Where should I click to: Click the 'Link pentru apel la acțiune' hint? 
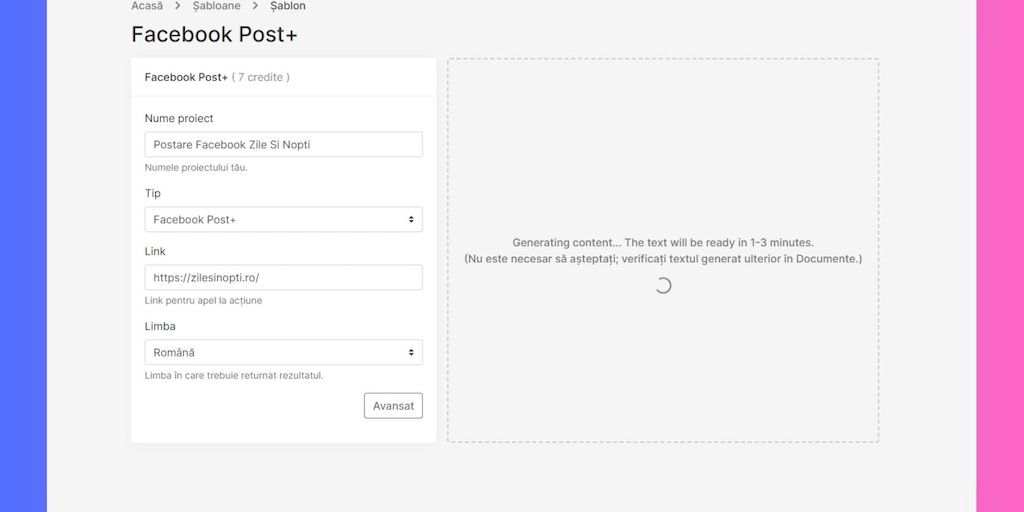[x=203, y=301]
